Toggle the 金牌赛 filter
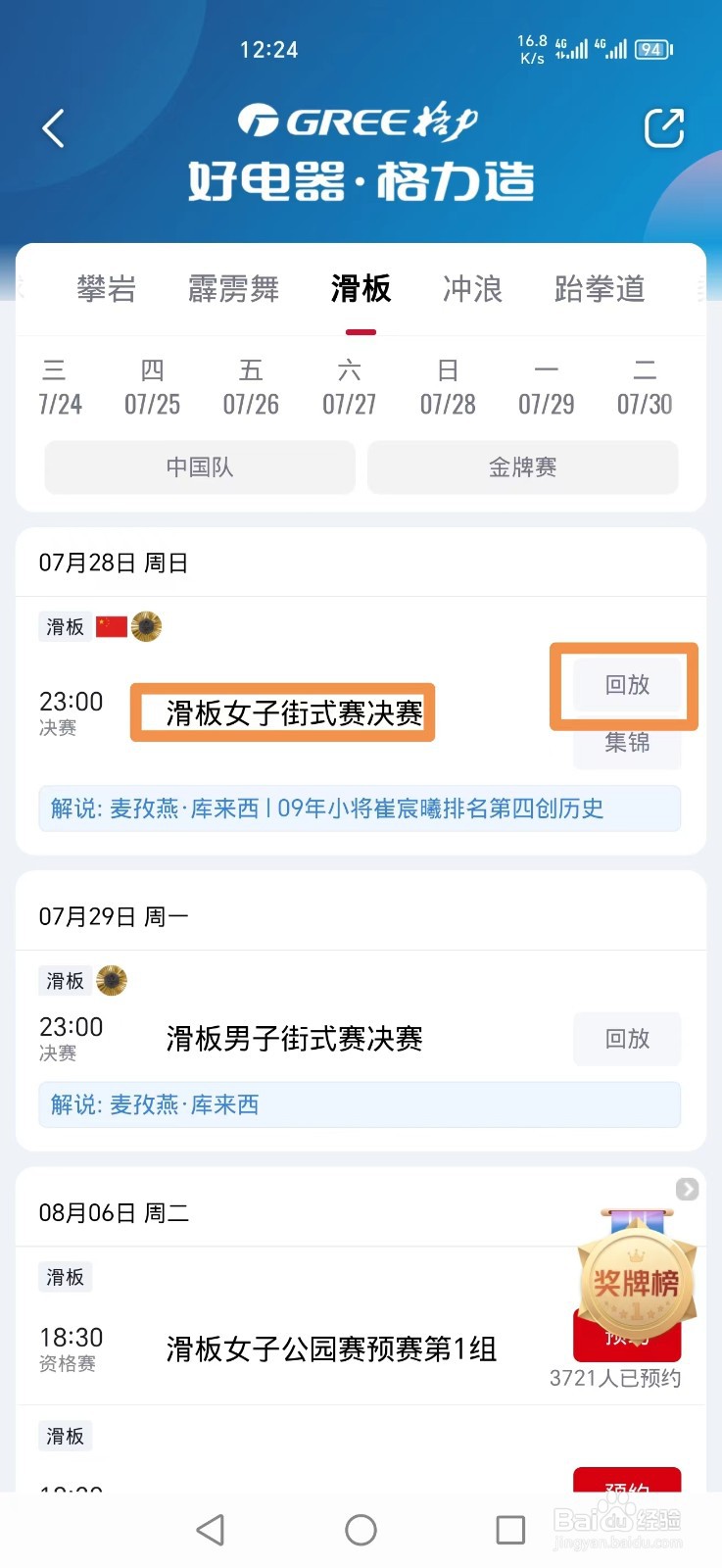The height and width of the screenshot is (1568, 722). (522, 467)
